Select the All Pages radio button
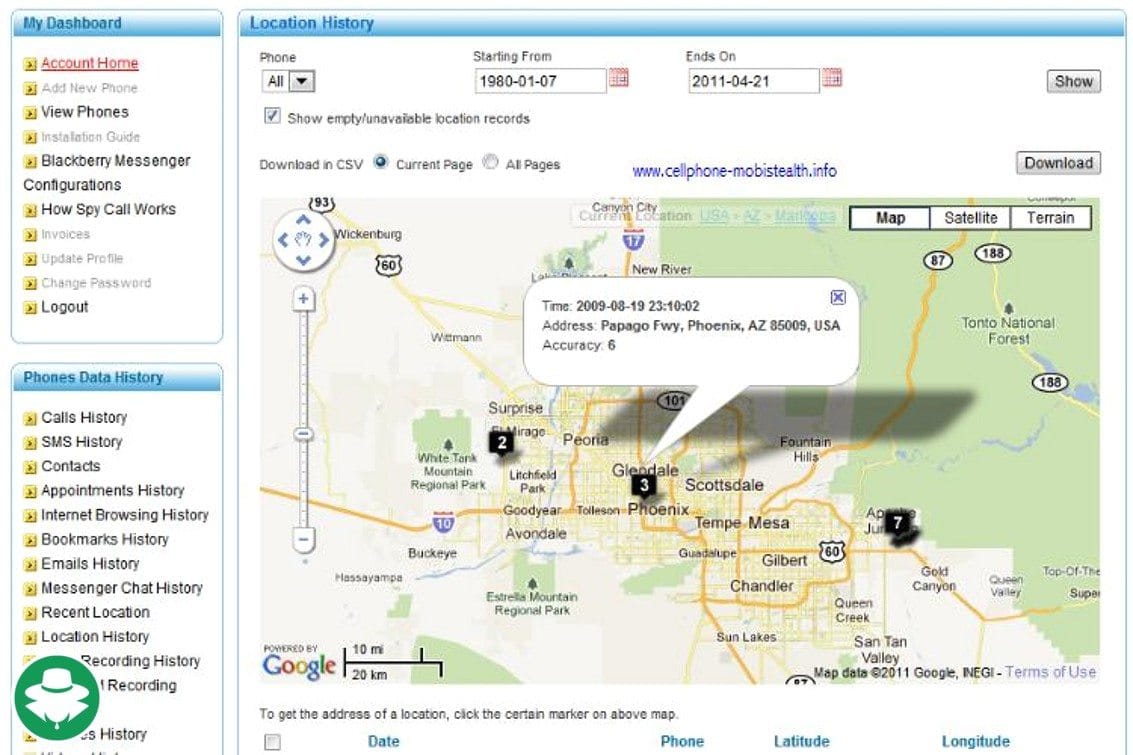This screenshot has height=755, width=1133. (490, 163)
